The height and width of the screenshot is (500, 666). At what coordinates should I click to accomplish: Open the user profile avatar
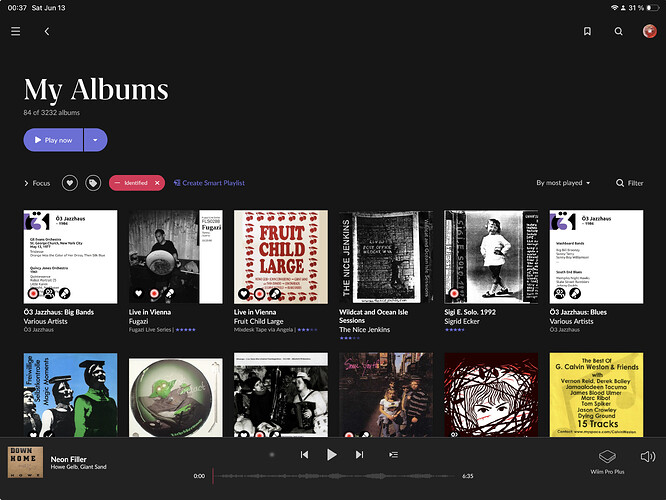(649, 31)
